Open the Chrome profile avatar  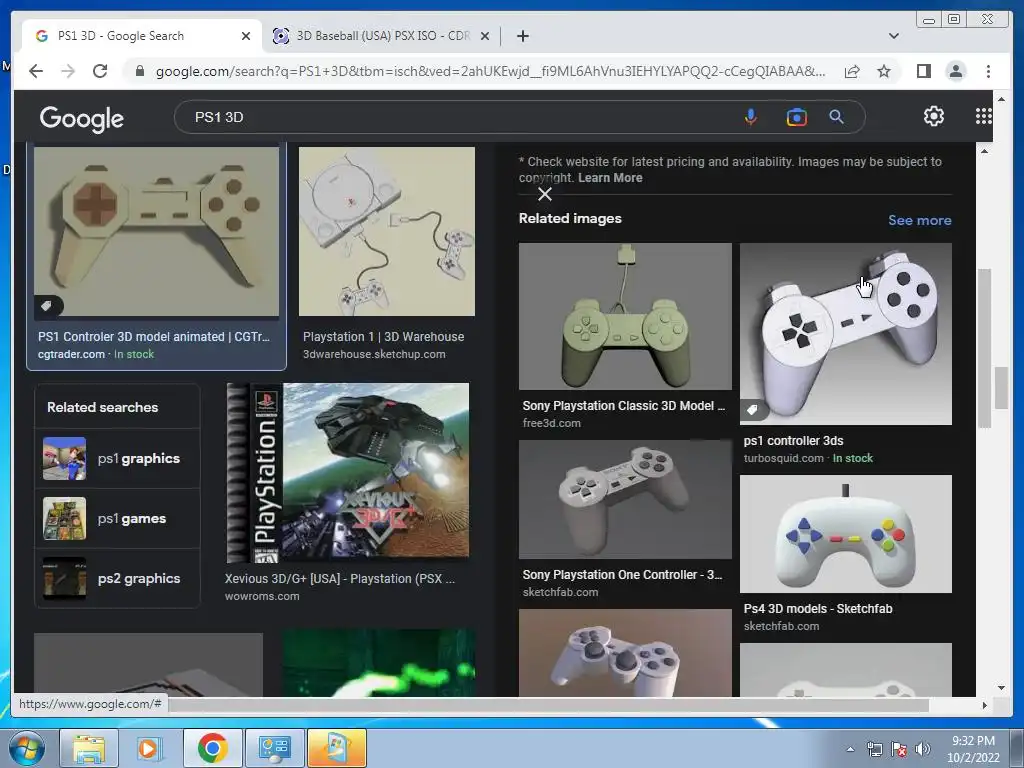[x=955, y=71]
